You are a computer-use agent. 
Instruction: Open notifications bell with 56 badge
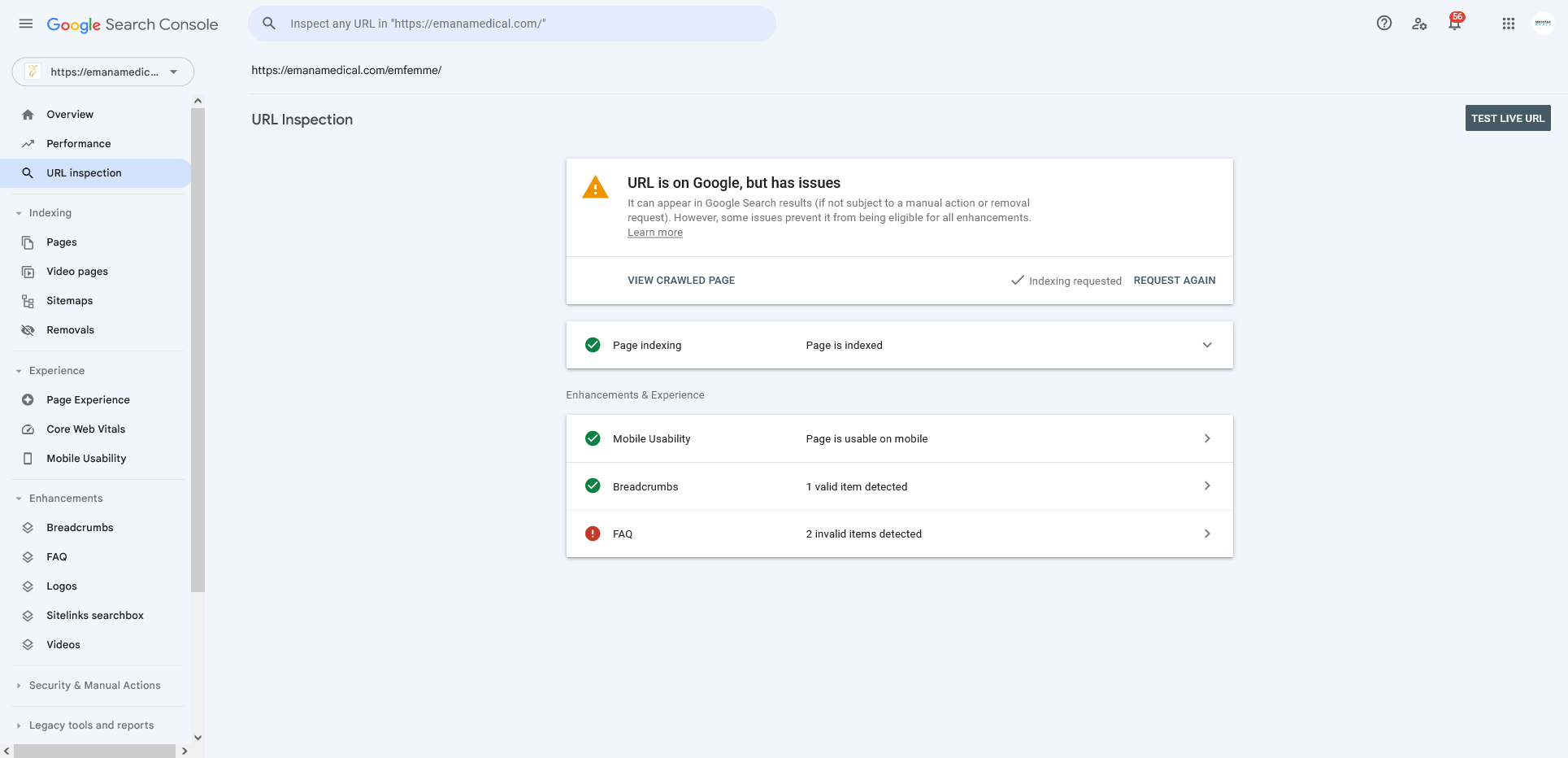click(1455, 22)
